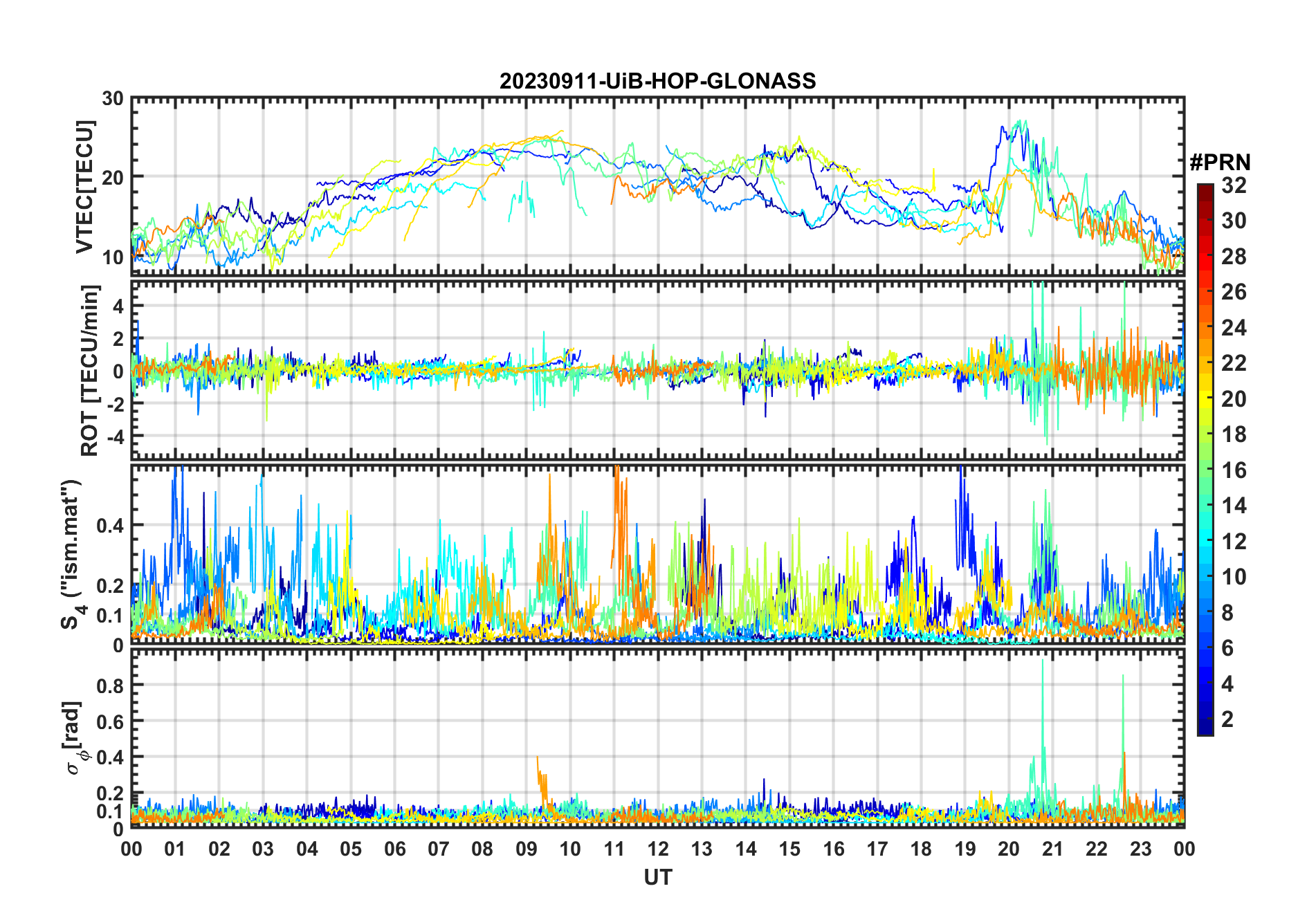Click the #PRN colorbar title
The height and width of the screenshot is (920, 1316).
1220,163
